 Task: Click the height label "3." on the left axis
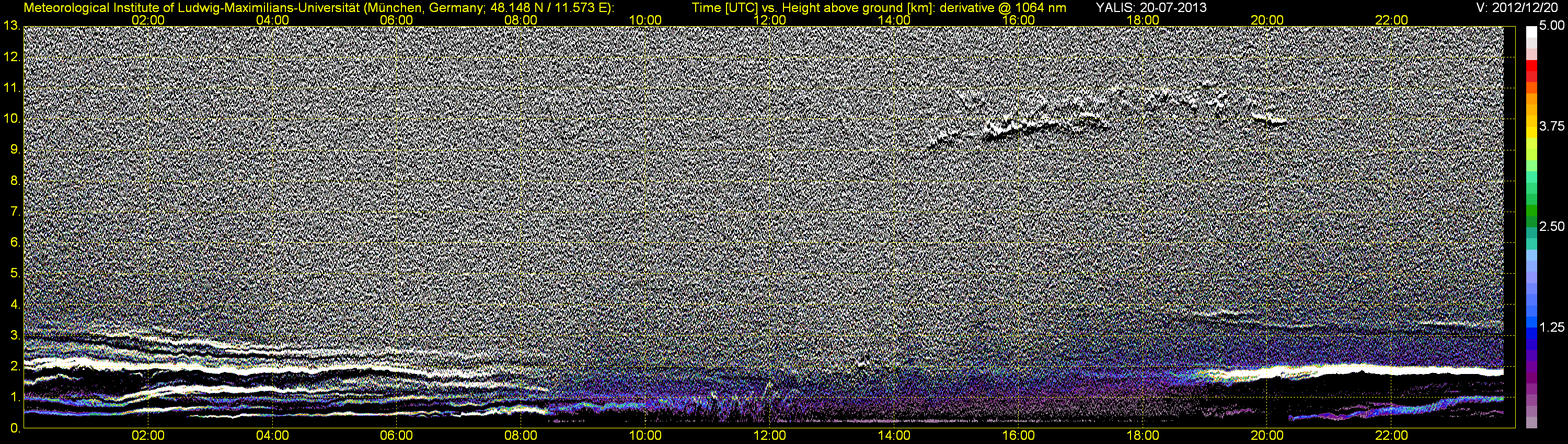pos(15,335)
